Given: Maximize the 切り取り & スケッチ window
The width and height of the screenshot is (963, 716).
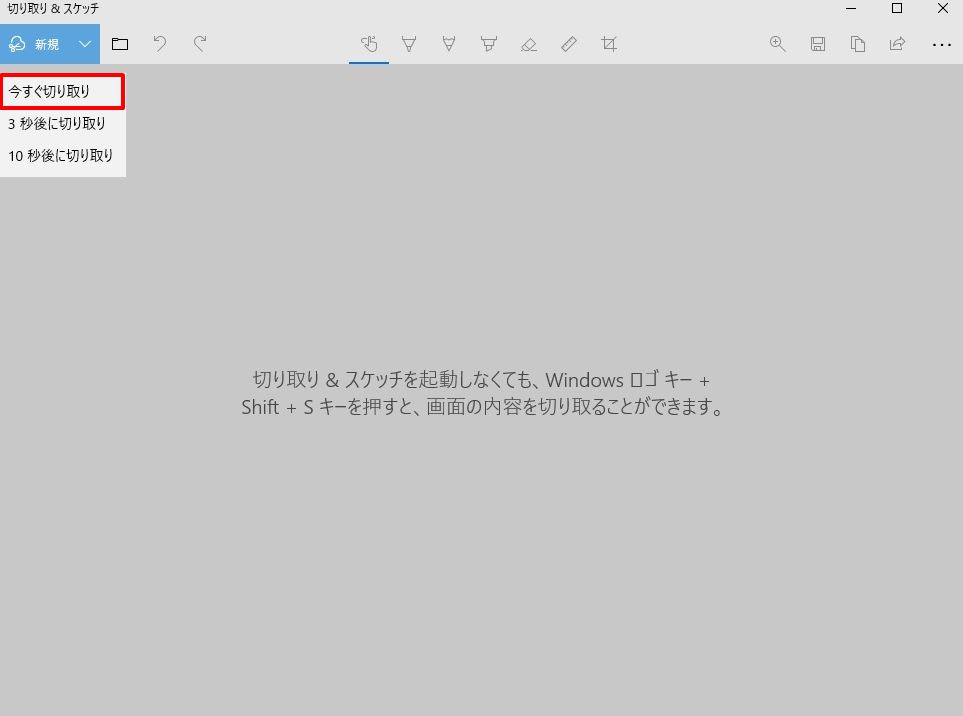Looking at the screenshot, I should [x=897, y=9].
